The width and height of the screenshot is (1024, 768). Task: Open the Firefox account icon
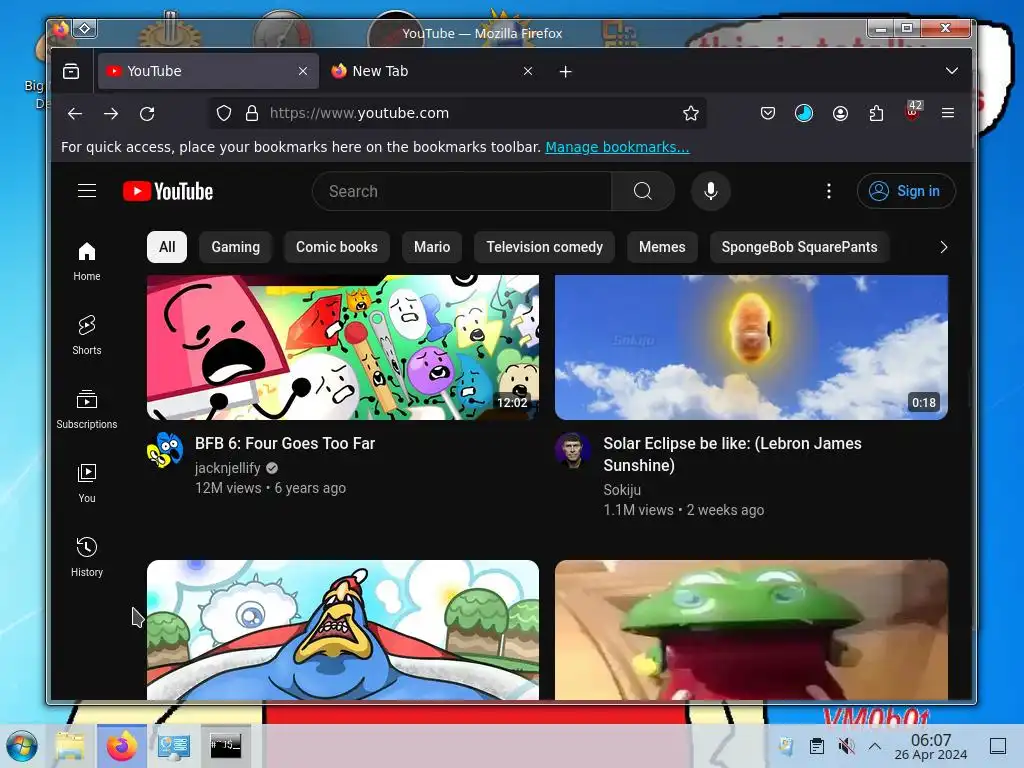click(x=840, y=114)
